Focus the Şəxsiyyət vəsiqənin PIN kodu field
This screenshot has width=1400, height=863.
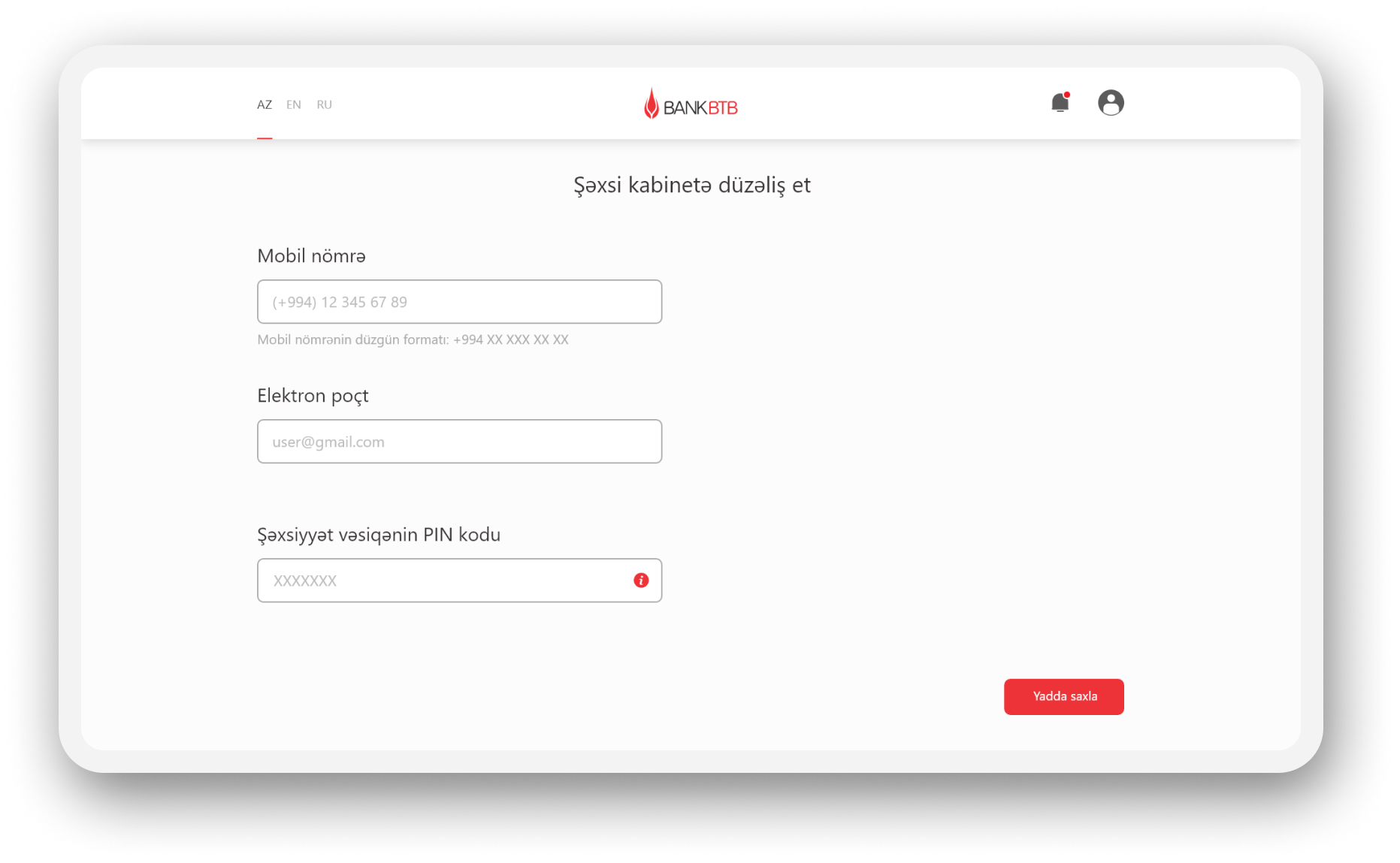click(x=460, y=580)
